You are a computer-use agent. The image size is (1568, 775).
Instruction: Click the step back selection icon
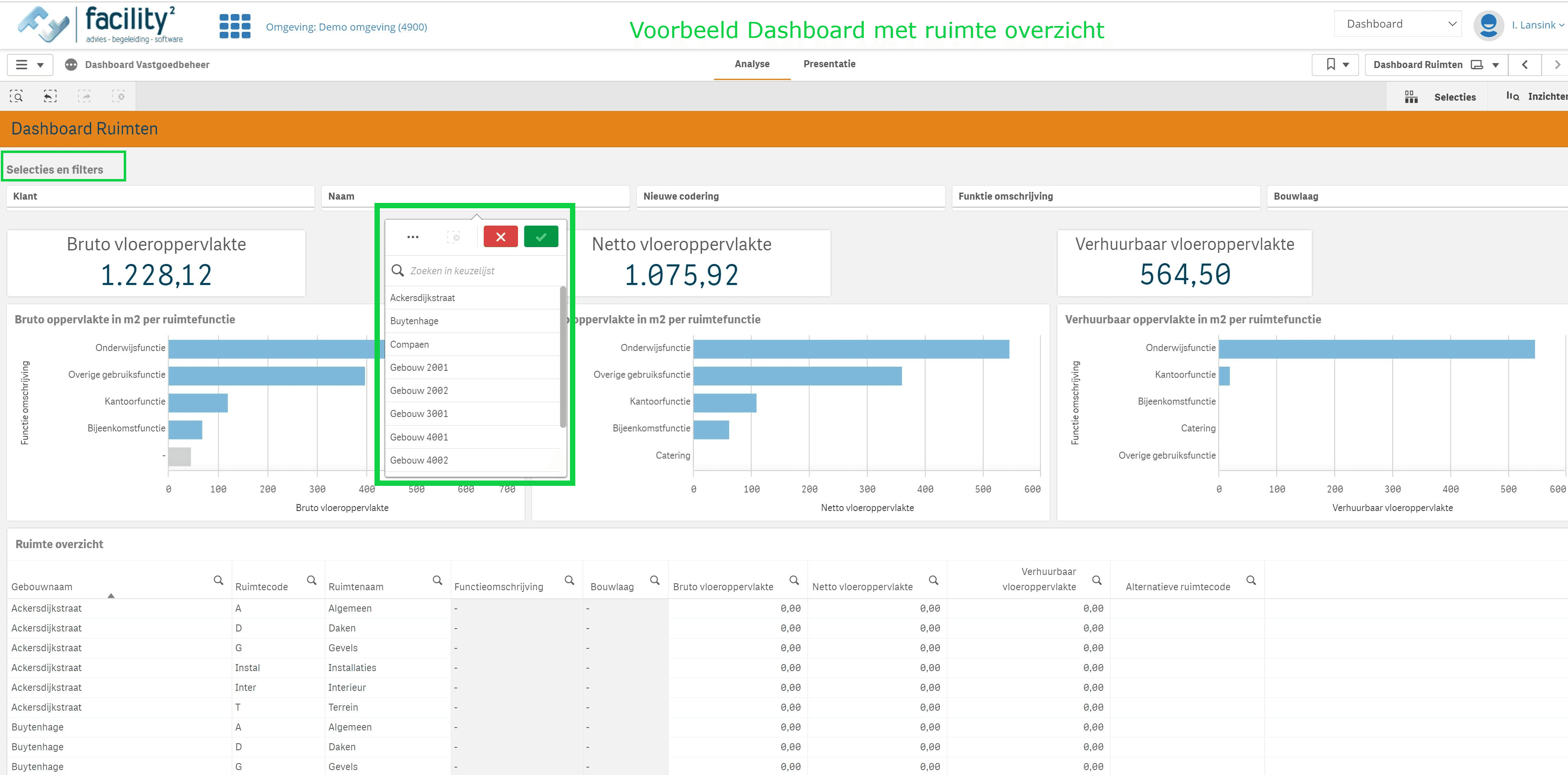point(50,96)
